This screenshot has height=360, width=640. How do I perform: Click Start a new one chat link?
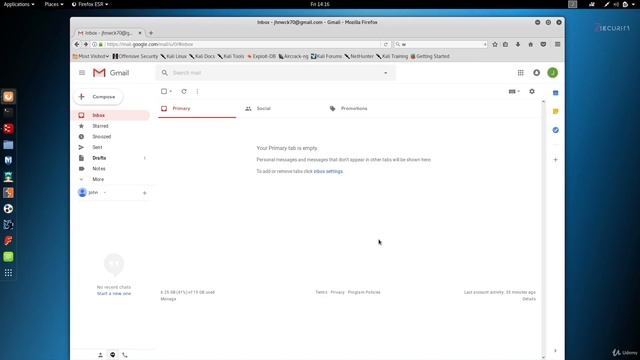click(x=114, y=293)
